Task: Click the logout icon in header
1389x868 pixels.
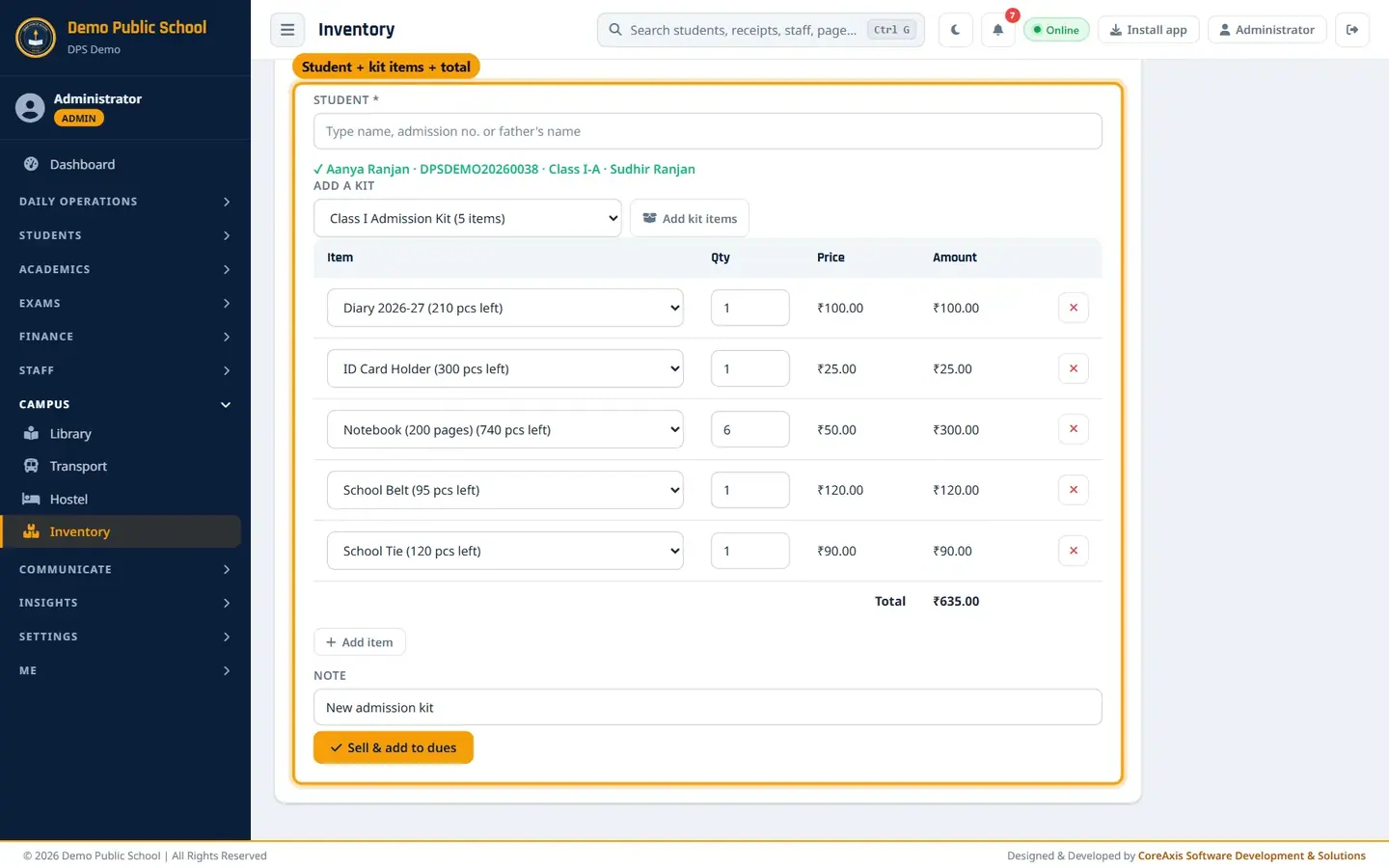Action: click(x=1352, y=30)
